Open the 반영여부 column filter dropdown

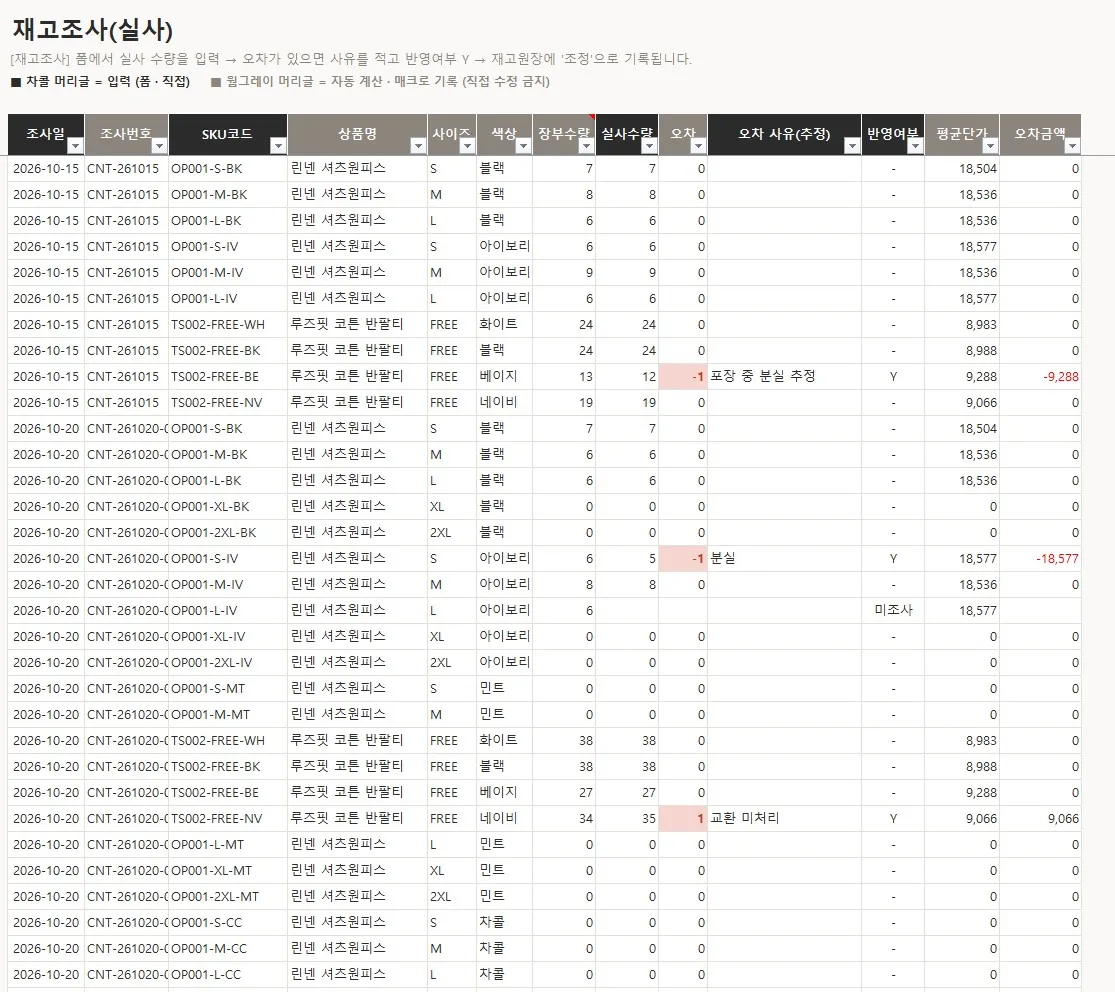pyautogui.click(x=915, y=146)
